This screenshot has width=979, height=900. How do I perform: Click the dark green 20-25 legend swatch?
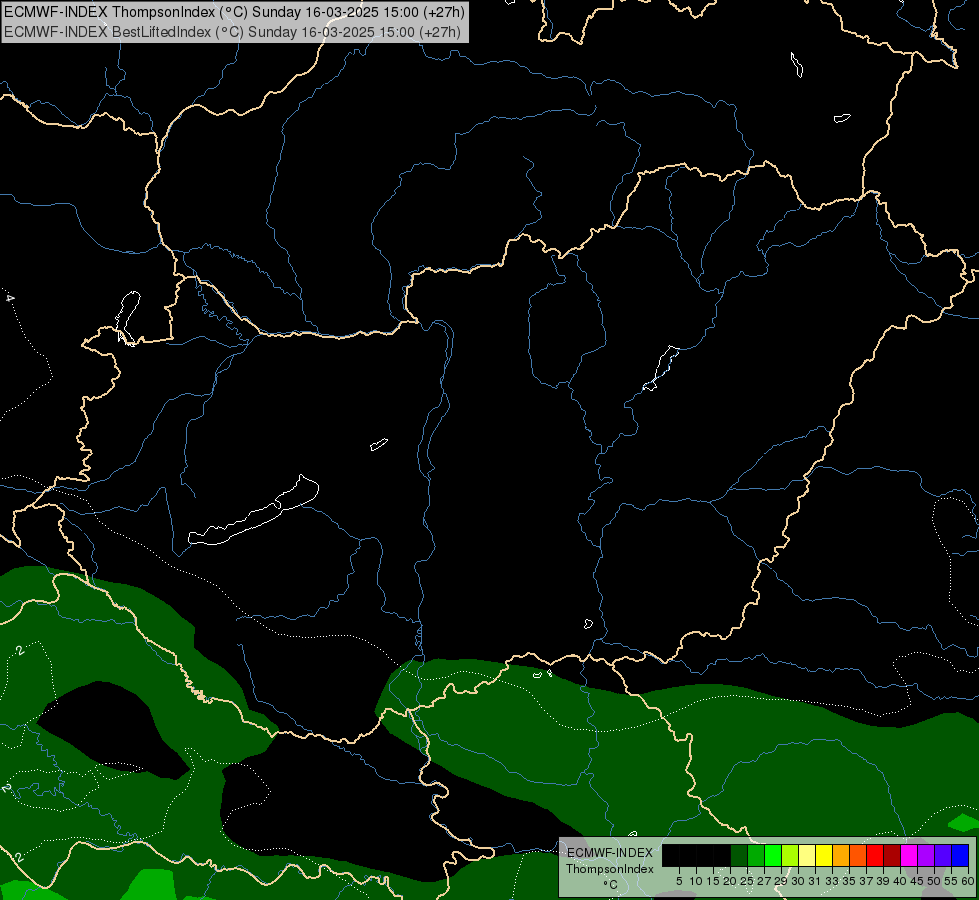coord(739,855)
